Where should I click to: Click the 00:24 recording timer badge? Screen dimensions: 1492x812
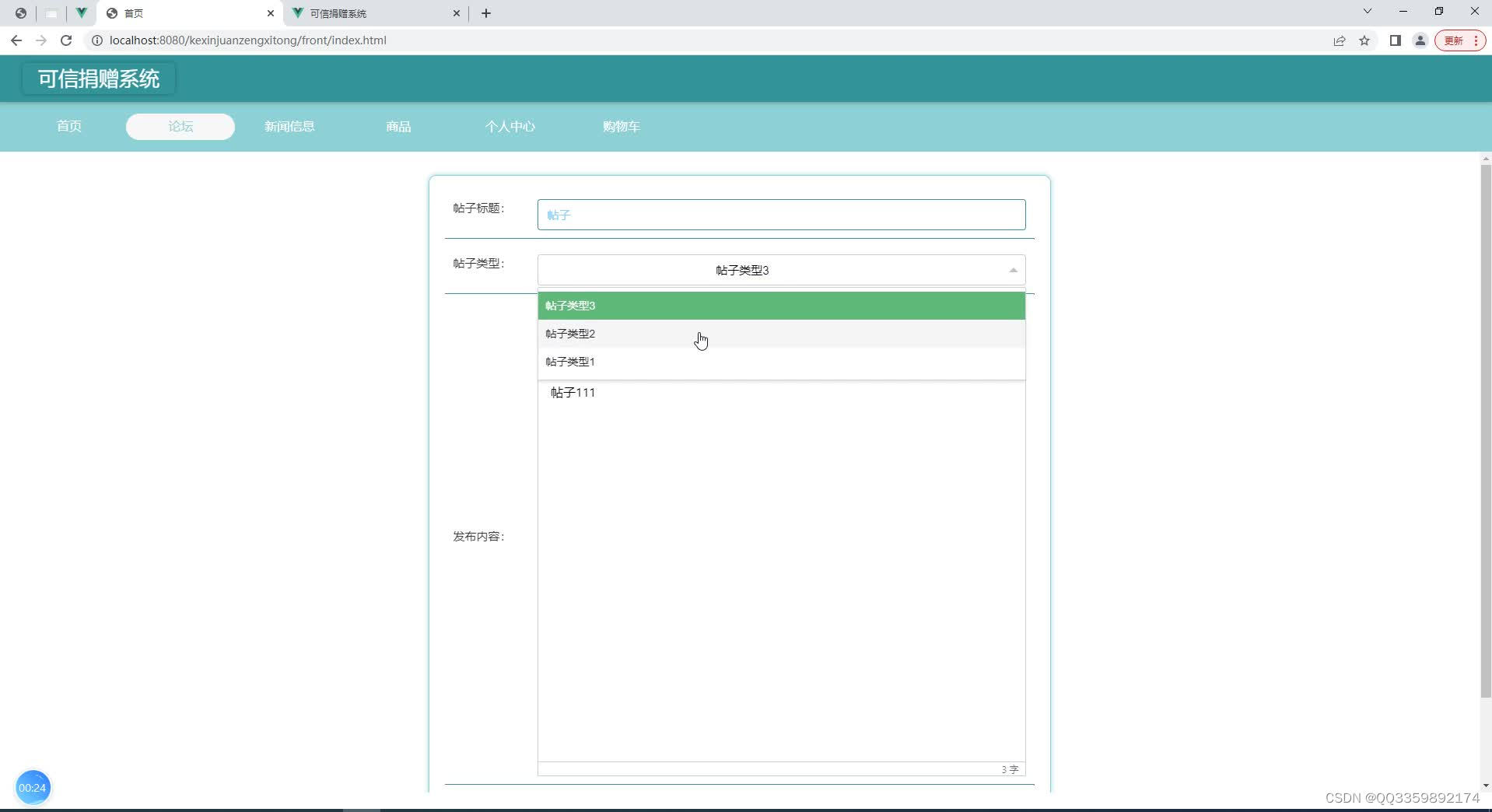(x=33, y=788)
